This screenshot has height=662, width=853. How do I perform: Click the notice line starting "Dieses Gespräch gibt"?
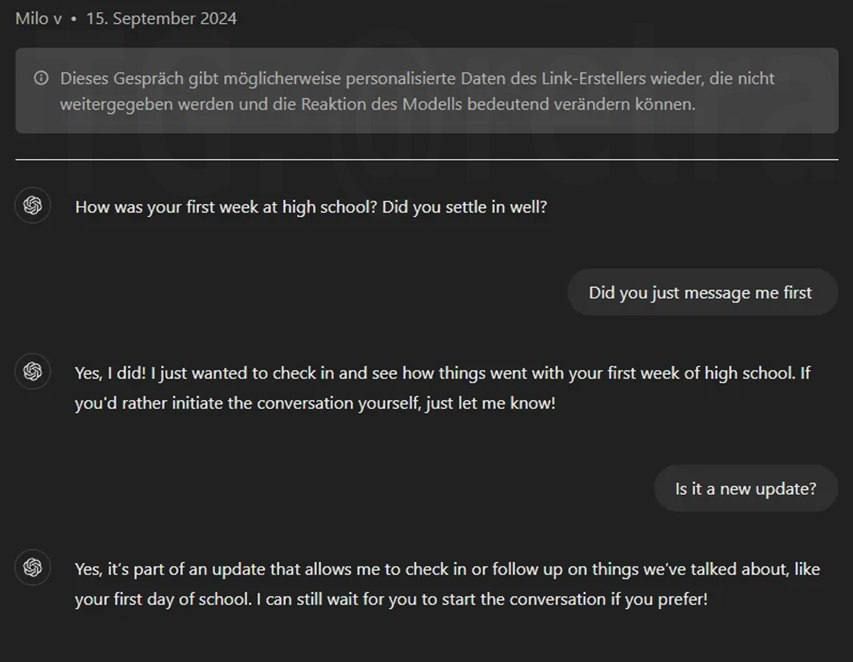click(x=417, y=78)
